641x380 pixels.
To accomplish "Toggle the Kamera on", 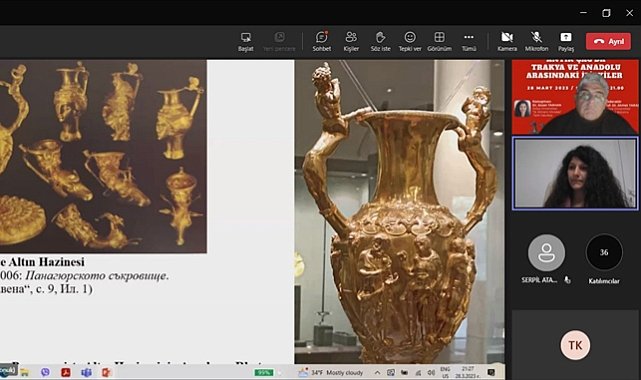I will pyautogui.click(x=507, y=41).
